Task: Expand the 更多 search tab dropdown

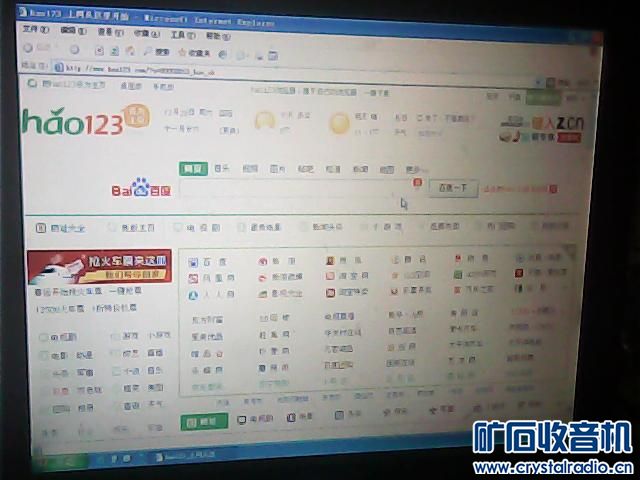Action: (416, 169)
